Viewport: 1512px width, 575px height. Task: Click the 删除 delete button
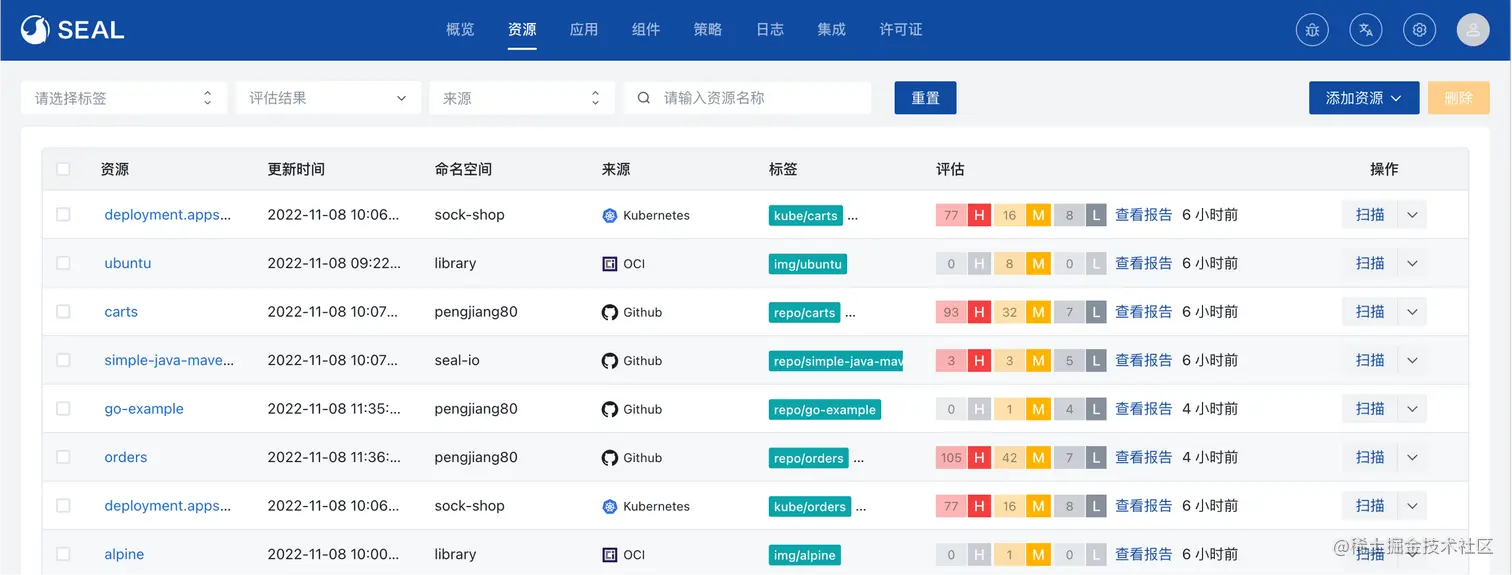(x=1459, y=98)
